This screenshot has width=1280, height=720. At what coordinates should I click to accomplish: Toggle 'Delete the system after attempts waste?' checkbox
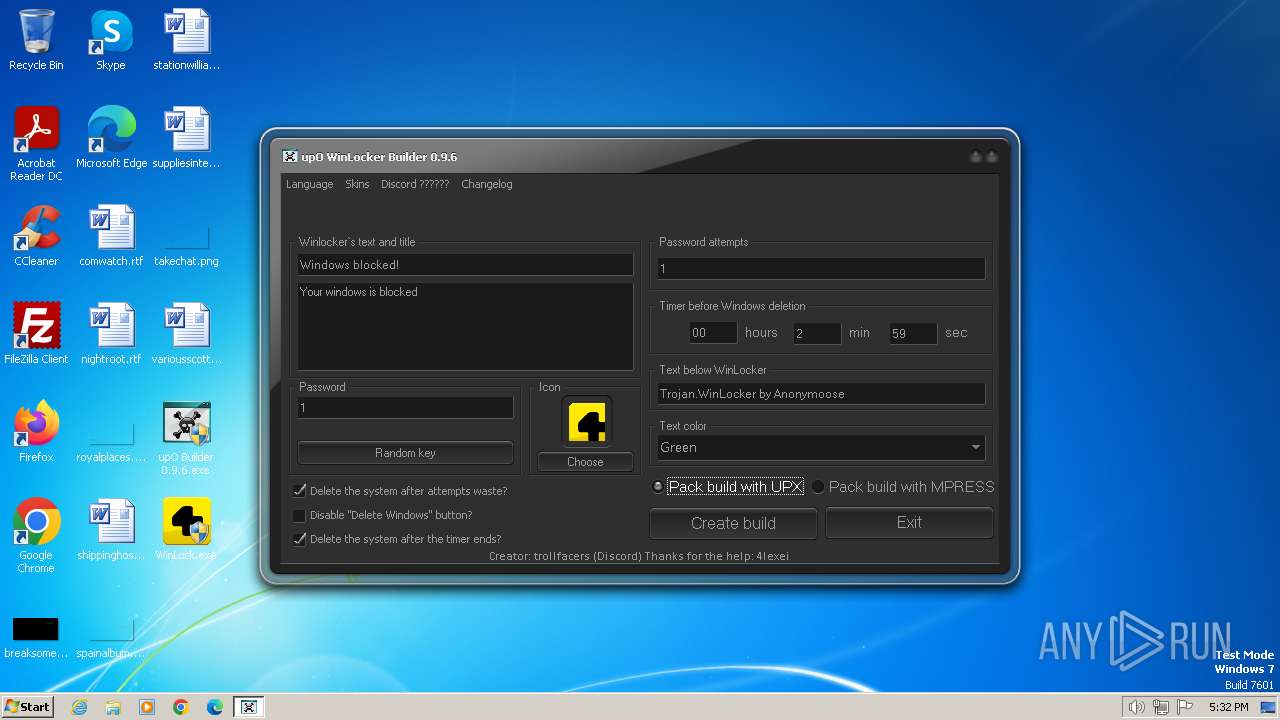click(x=299, y=491)
